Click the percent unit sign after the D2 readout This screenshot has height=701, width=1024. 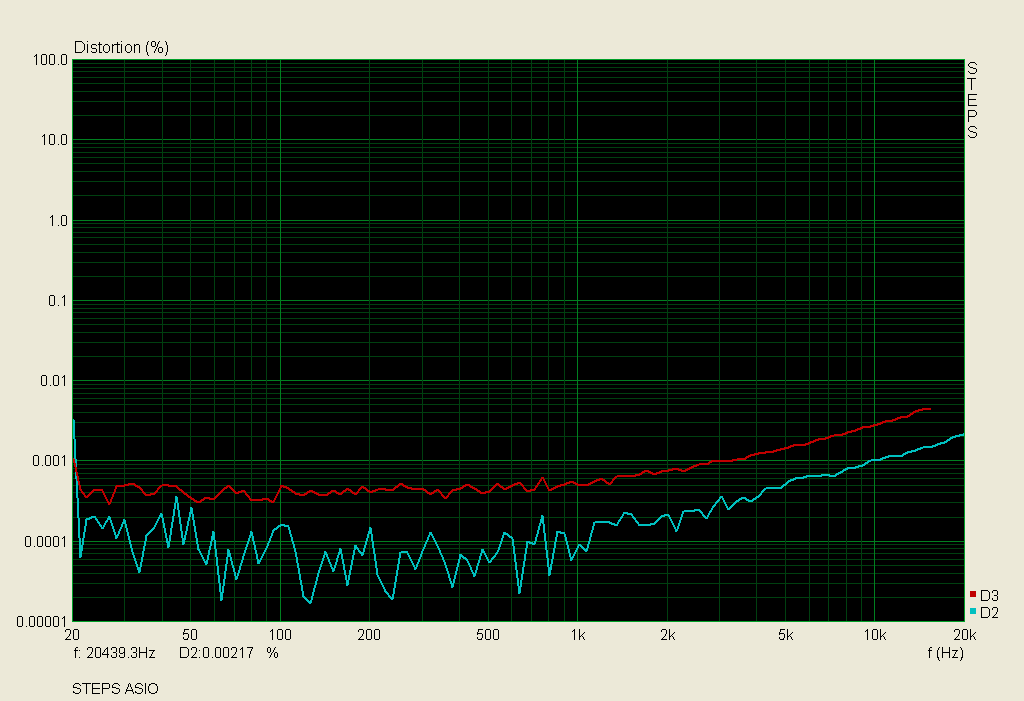(x=272, y=653)
